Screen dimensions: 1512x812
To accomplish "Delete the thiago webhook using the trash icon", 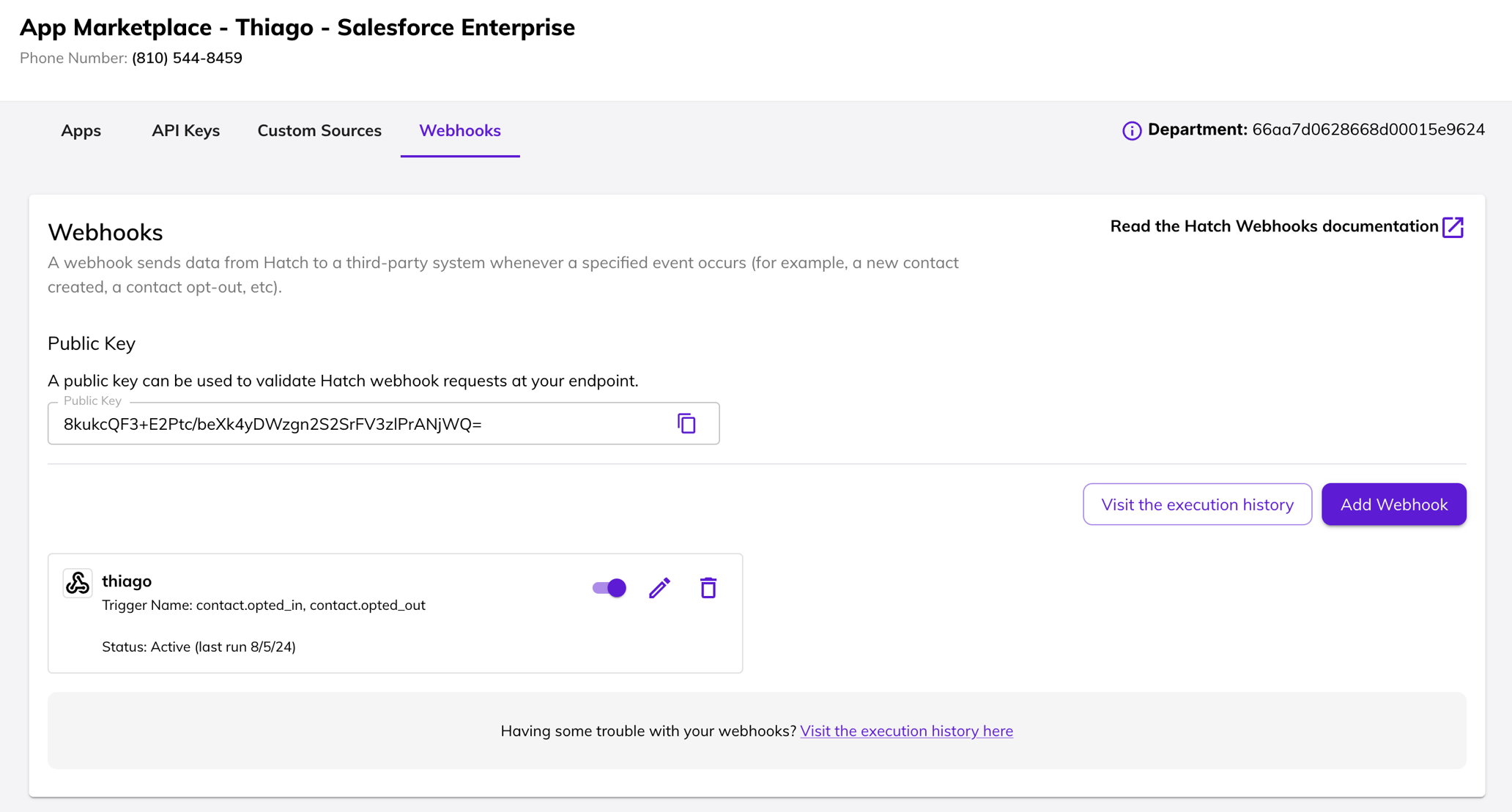I will coord(708,587).
